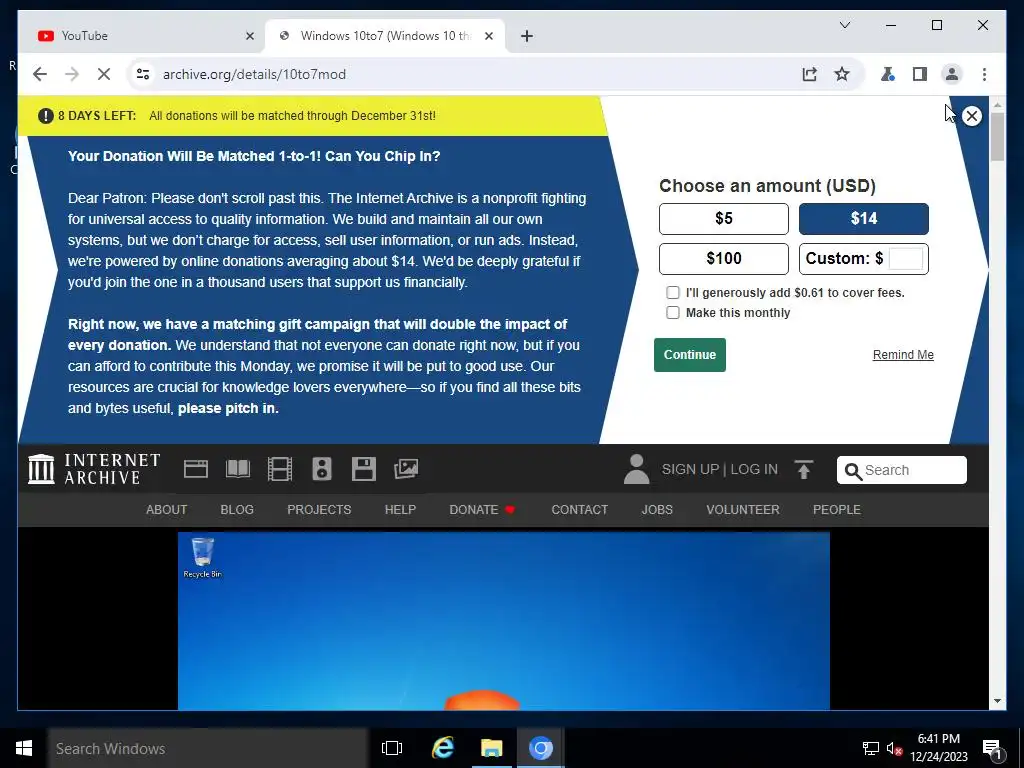The width and height of the screenshot is (1024, 768).
Task: Open the Internet Archive web section icon
Action: 196,469
